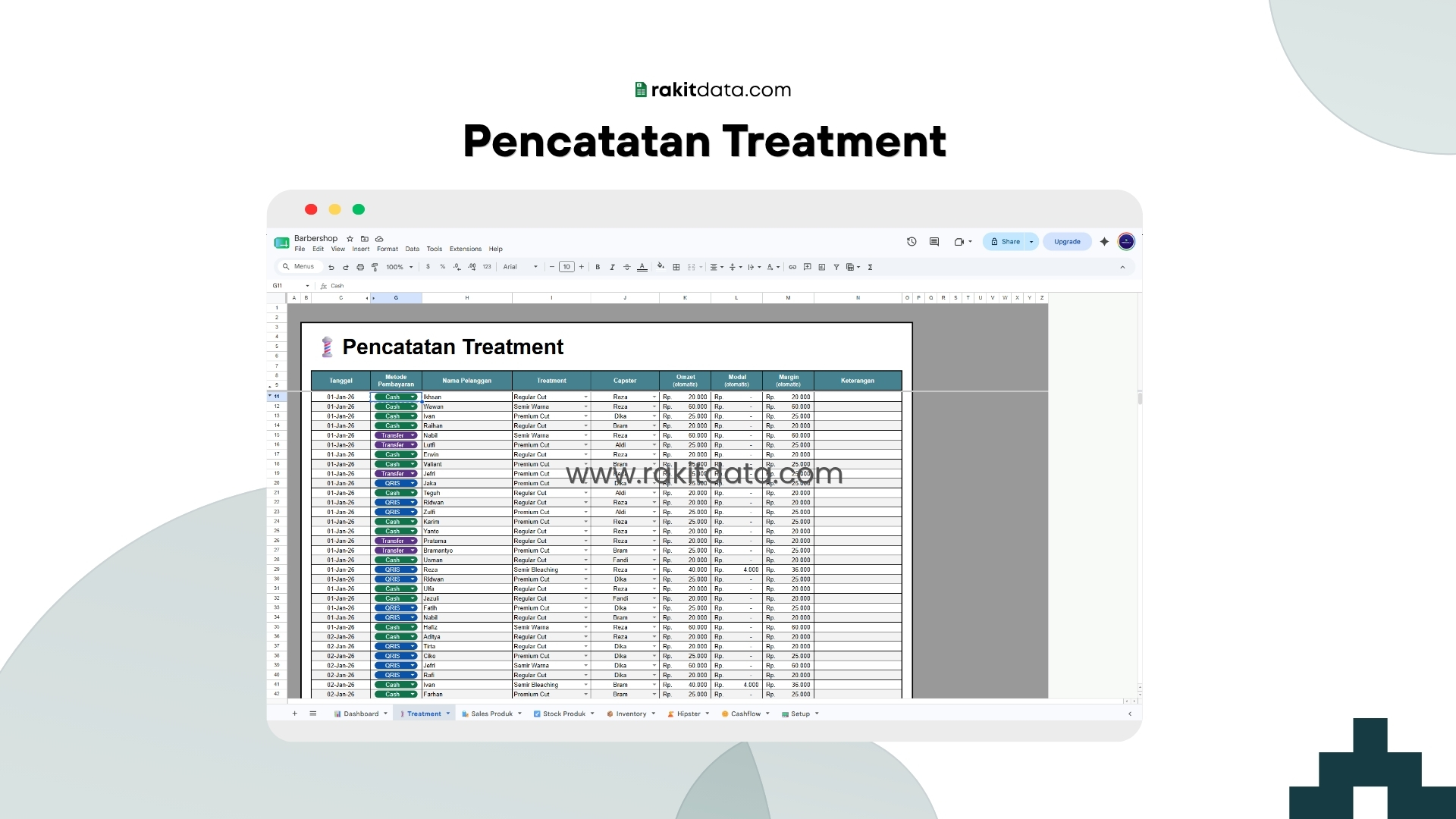Screen dimensions: 1456x819
Task: Open the Share options arrow
Action: (x=1031, y=242)
